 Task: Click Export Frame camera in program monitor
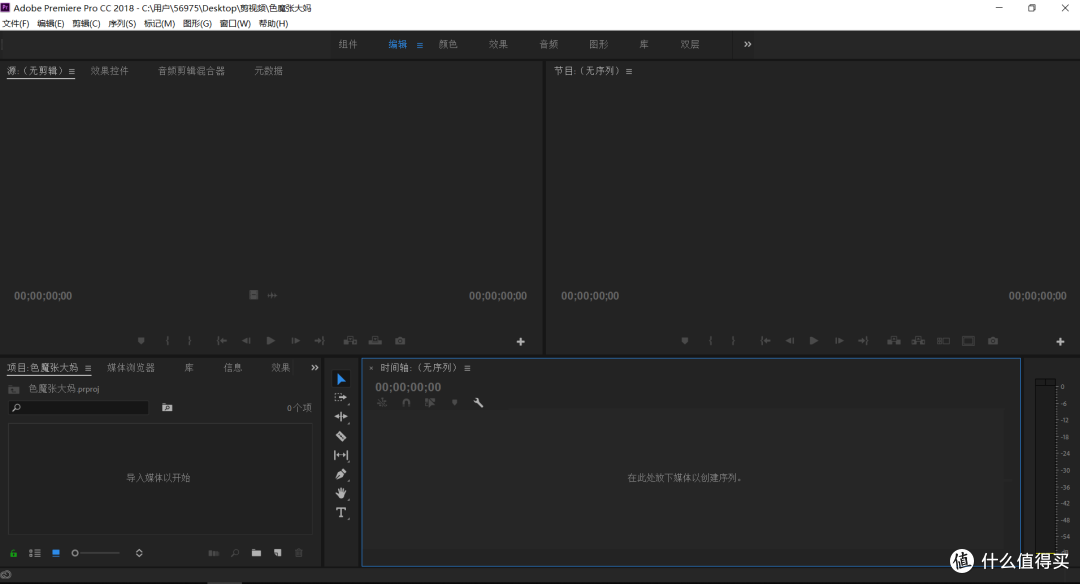(993, 341)
